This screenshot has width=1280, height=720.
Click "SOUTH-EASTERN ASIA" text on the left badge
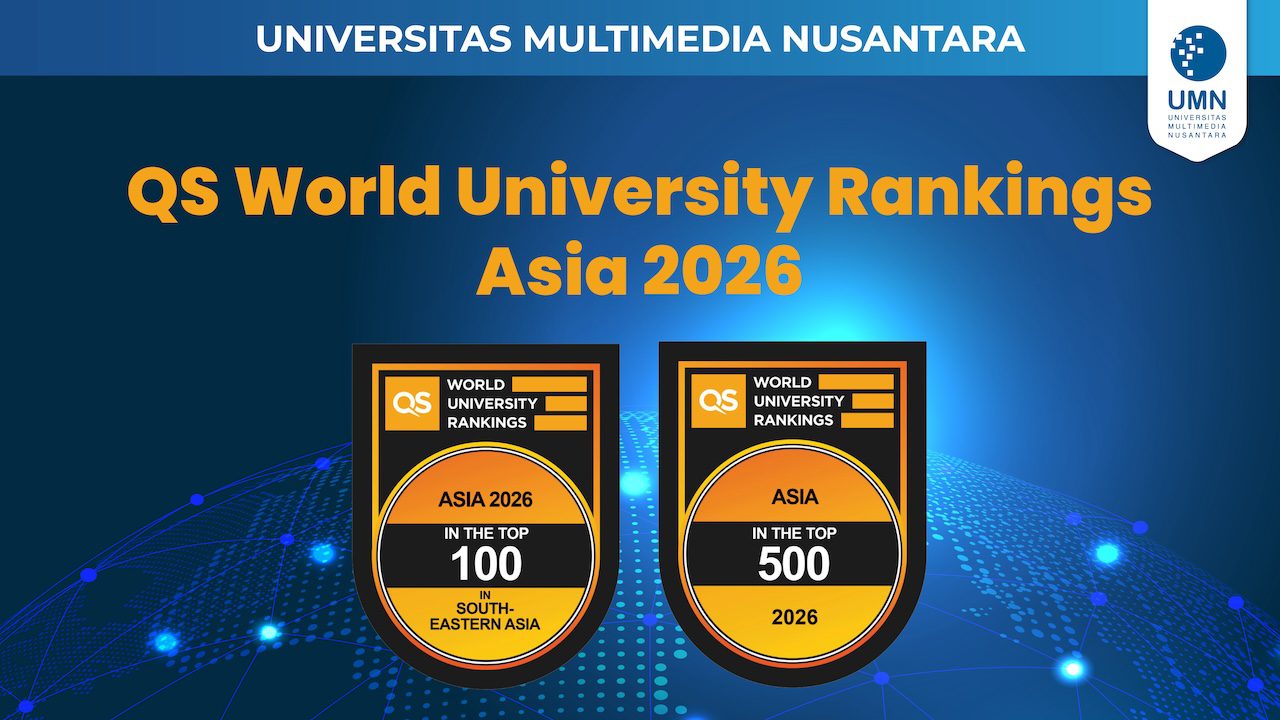(486, 615)
